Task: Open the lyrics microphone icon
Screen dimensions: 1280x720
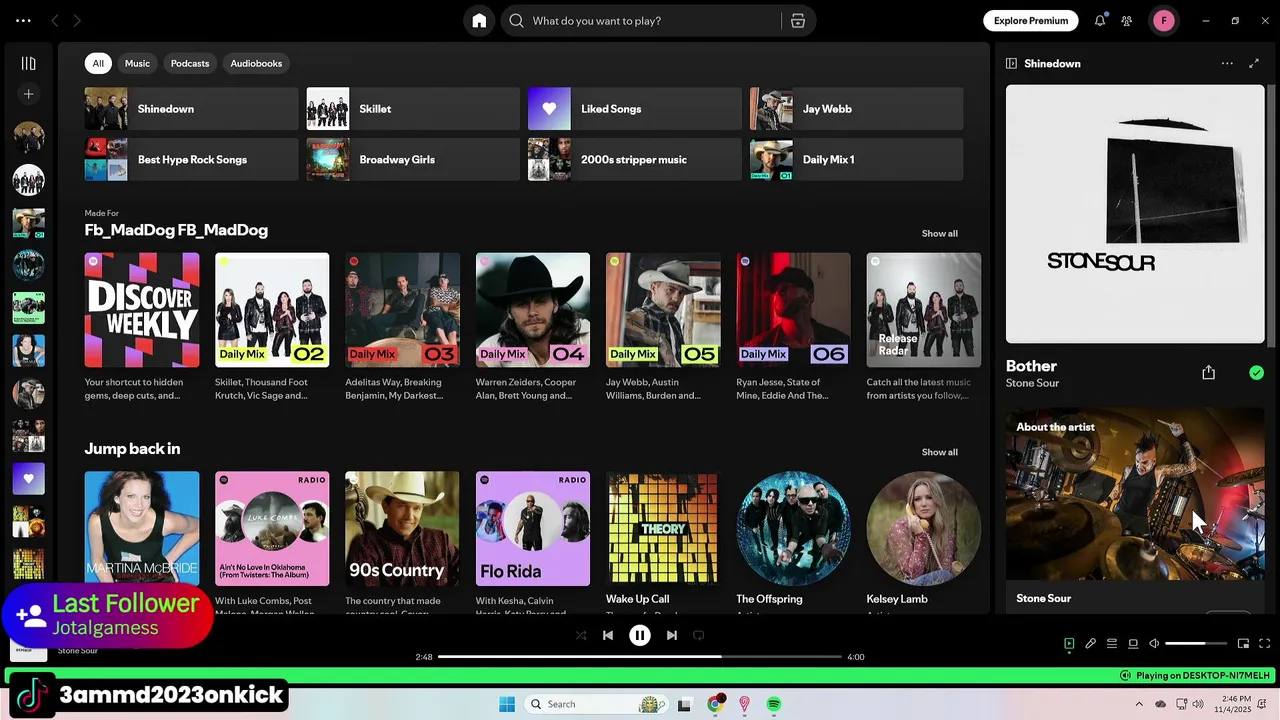Action: tap(1091, 644)
